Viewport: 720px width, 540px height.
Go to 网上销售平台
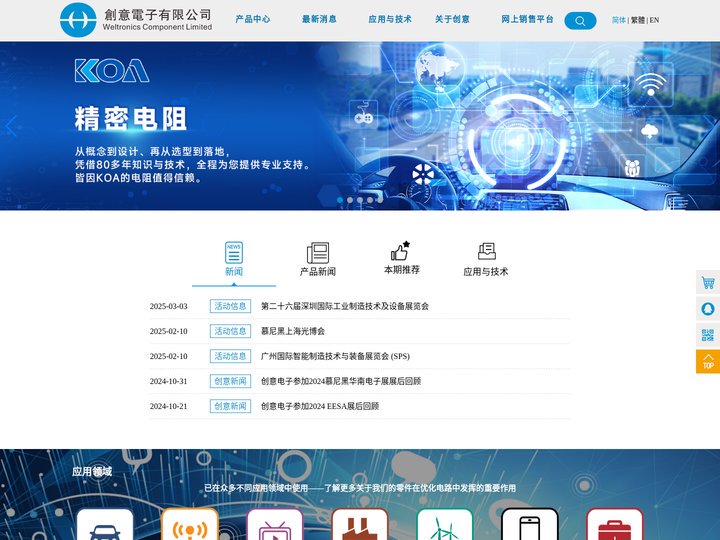click(x=527, y=19)
